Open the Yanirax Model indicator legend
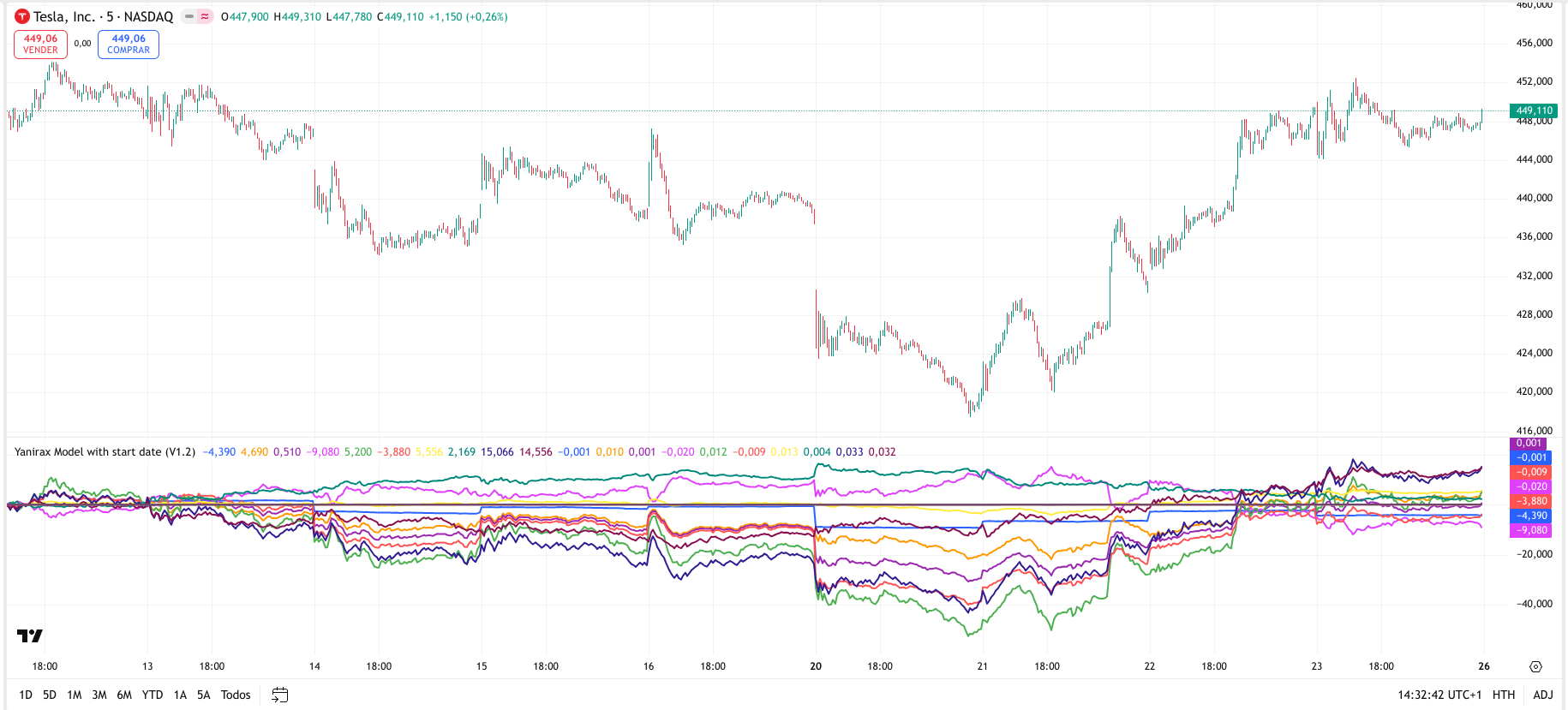The image size is (1568, 710). [x=105, y=451]
